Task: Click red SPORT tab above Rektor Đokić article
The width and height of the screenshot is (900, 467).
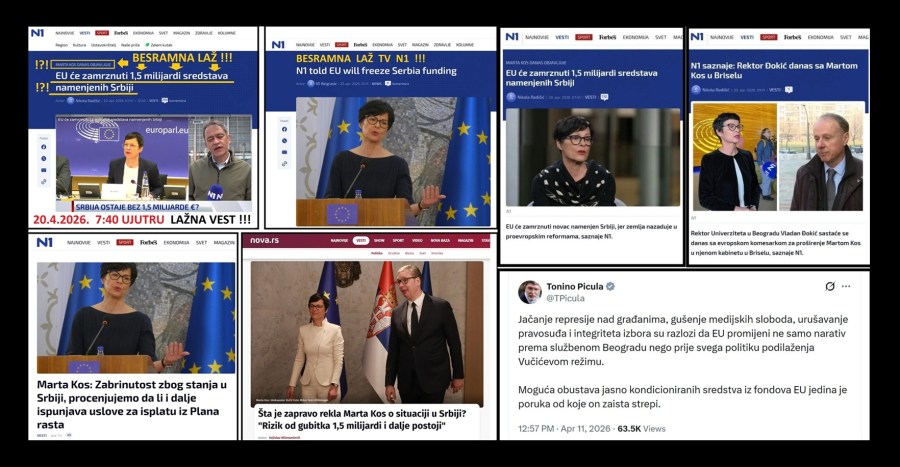Action: [x=769, y=37]
